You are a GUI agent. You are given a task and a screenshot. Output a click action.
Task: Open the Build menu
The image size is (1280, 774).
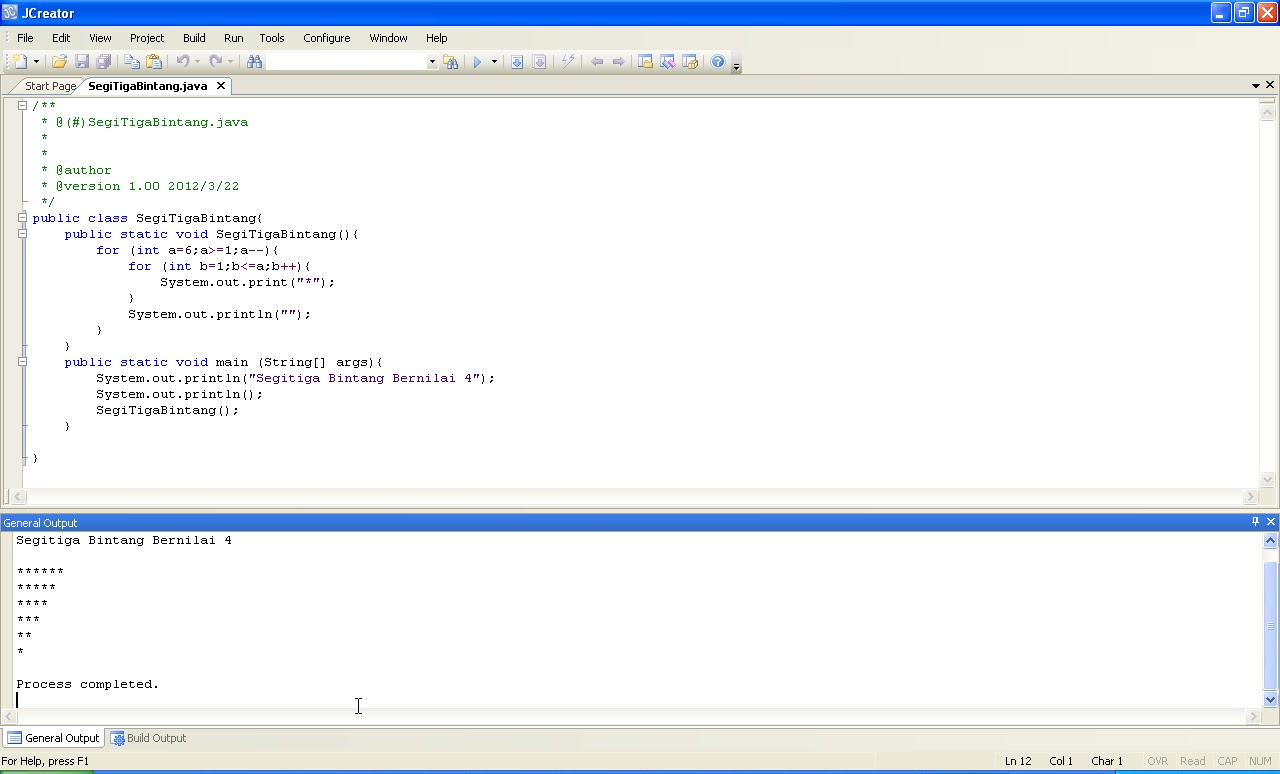pyautogui.click(x=194, y=38)
